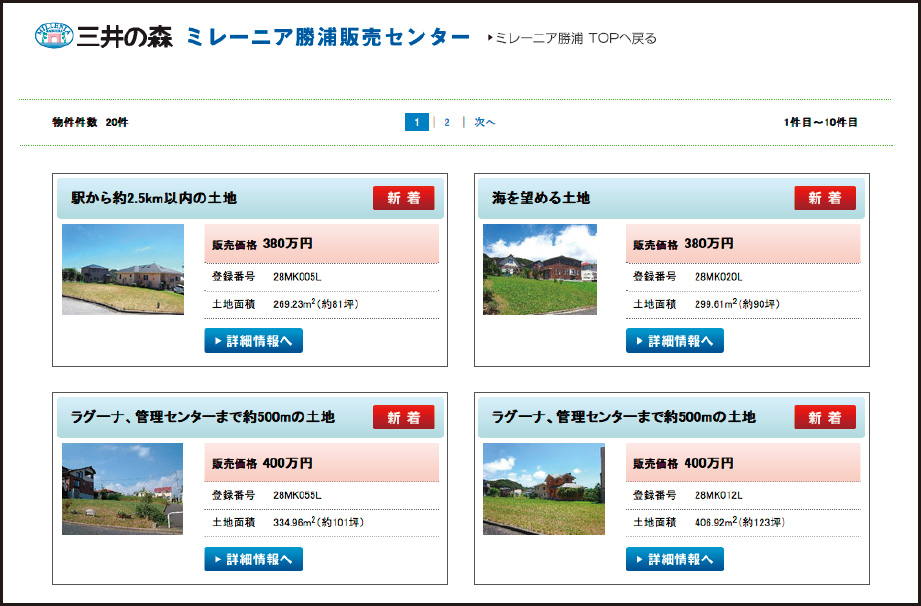
Task: Click land area 269.23m² (約81坪)
Action: point(316,304)
